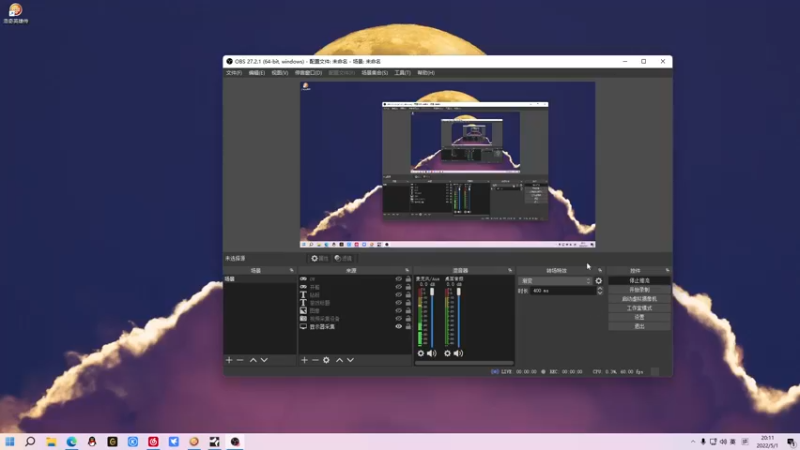Screen dimensions: 800x450
Task: Select the 显示器采集 monitor source icon
Action: coord(303,327)
